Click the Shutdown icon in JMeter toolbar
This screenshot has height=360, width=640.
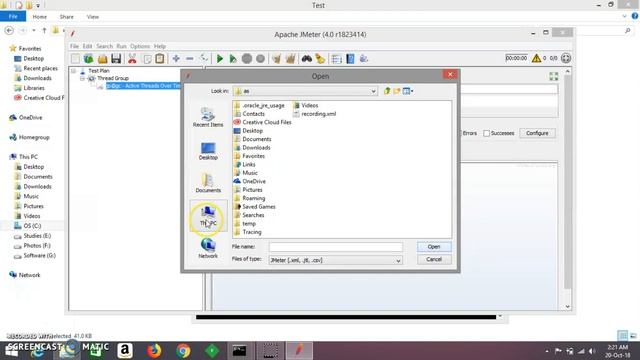click(260, 58)
